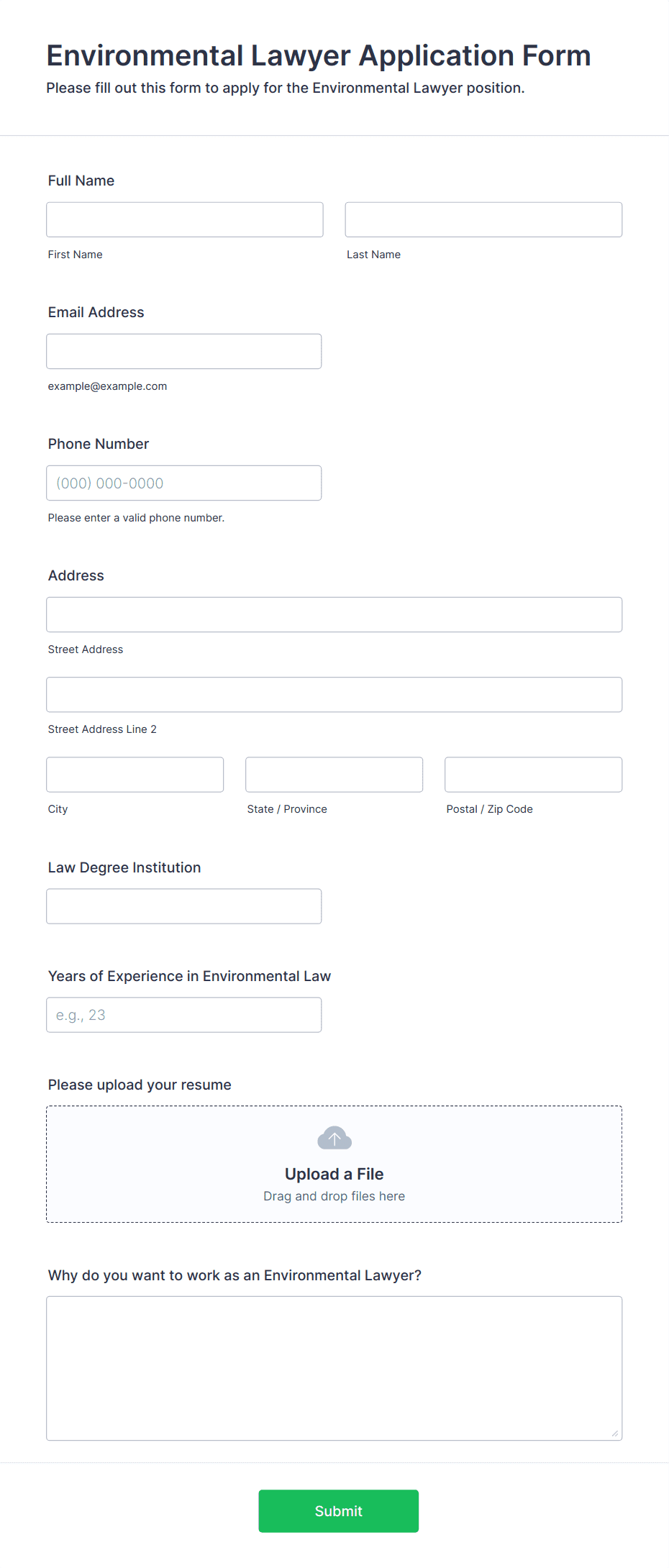Click the City input field

pyautogui.click(x=135, y=774)
